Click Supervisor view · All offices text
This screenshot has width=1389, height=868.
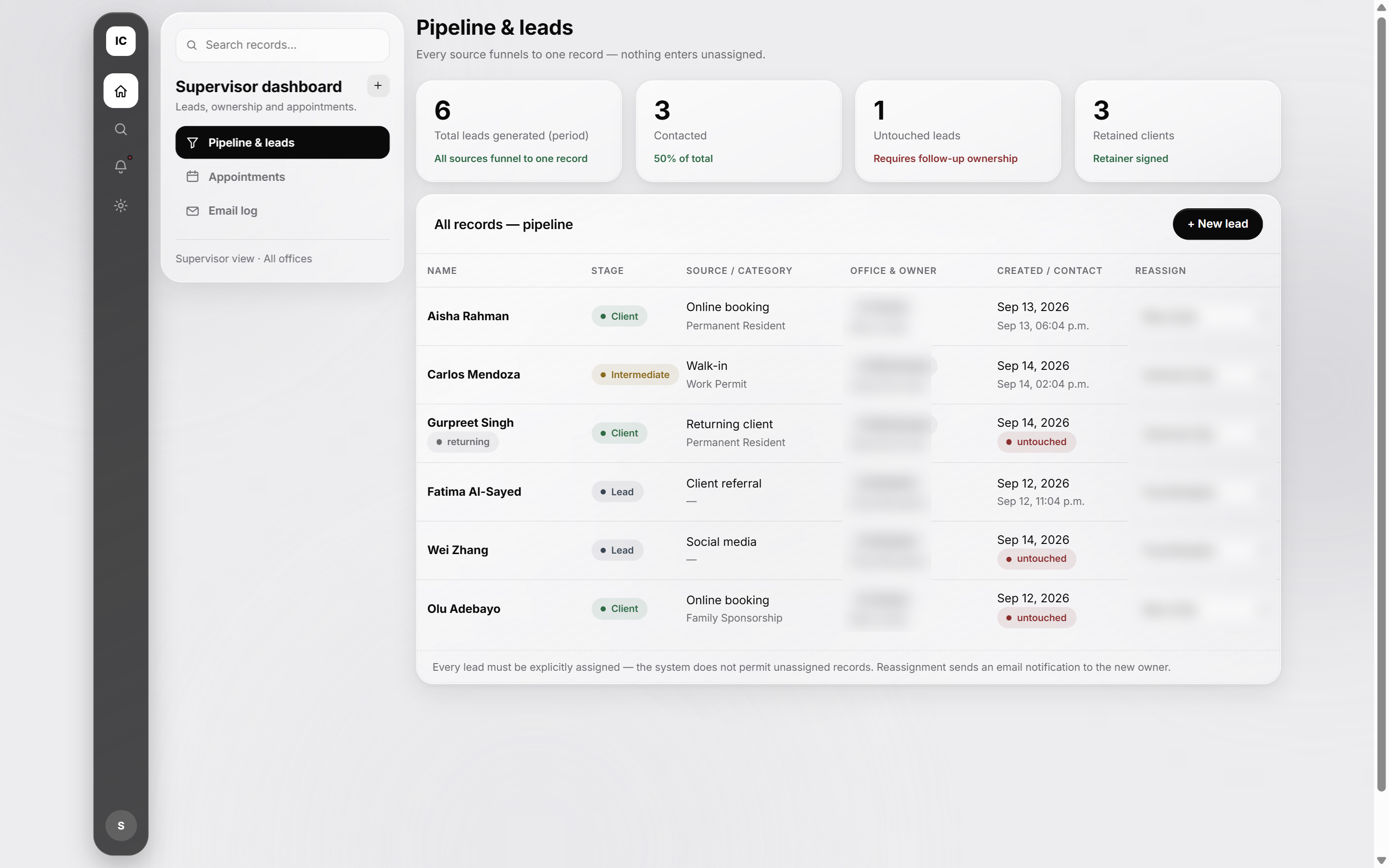(x=244, y=259)
